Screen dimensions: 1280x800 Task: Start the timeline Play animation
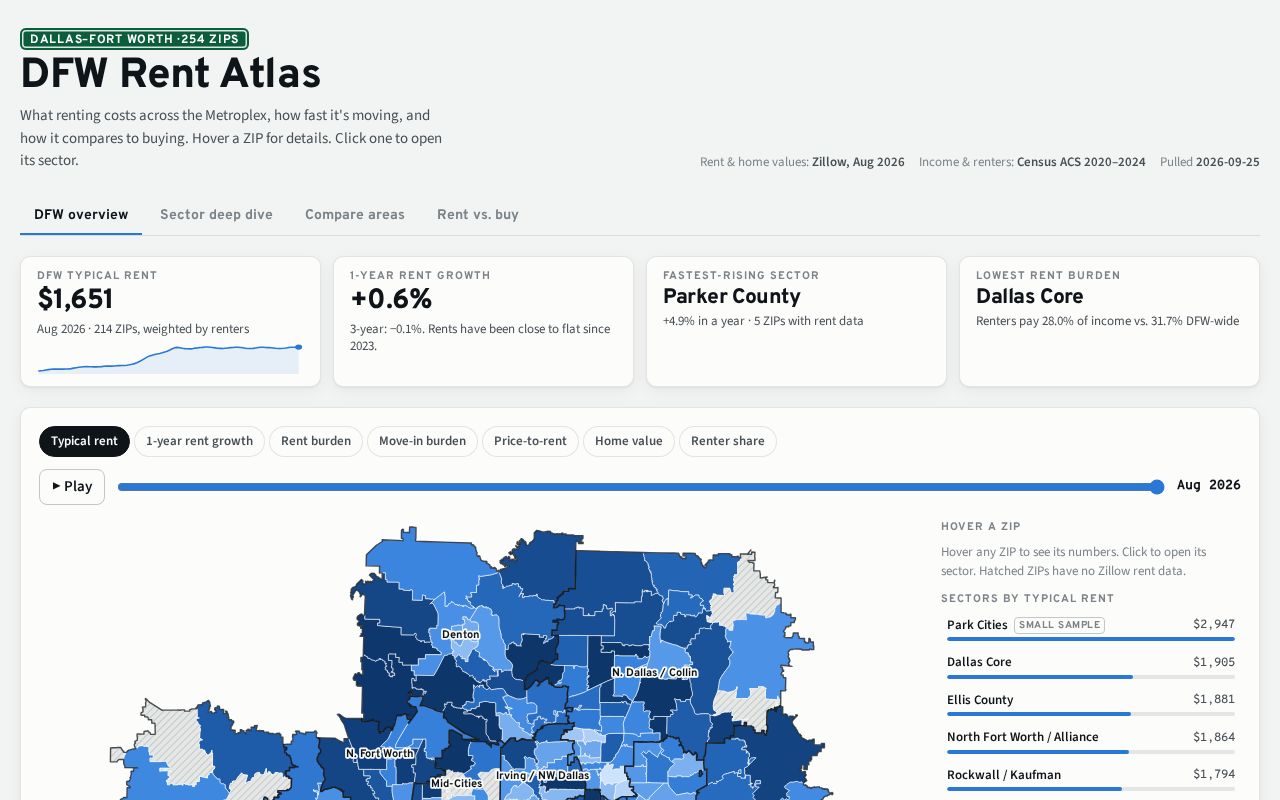tap(72, 487)
